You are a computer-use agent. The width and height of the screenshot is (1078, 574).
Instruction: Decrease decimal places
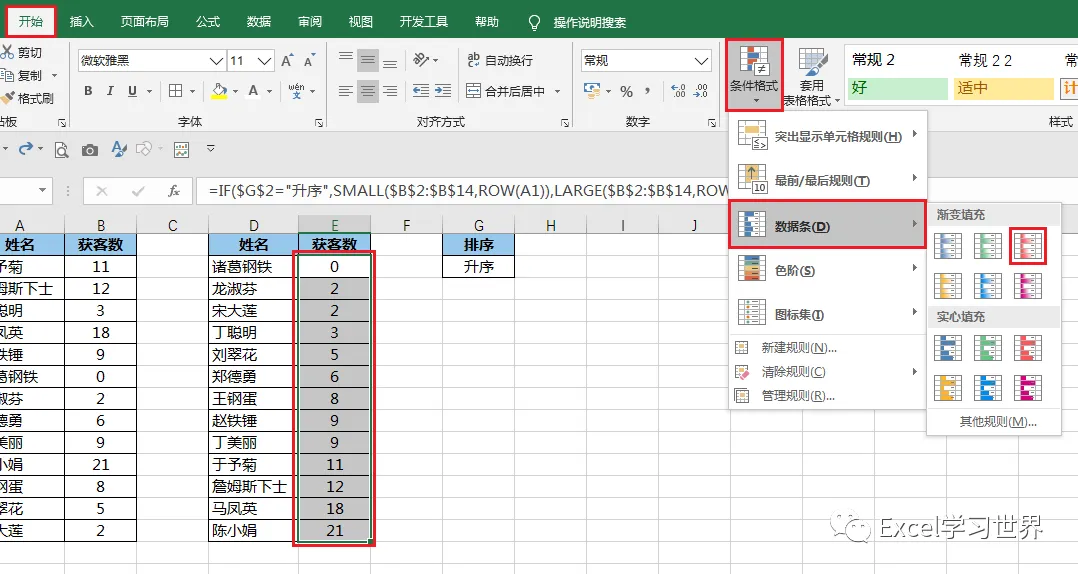click(x=701, y=91)
